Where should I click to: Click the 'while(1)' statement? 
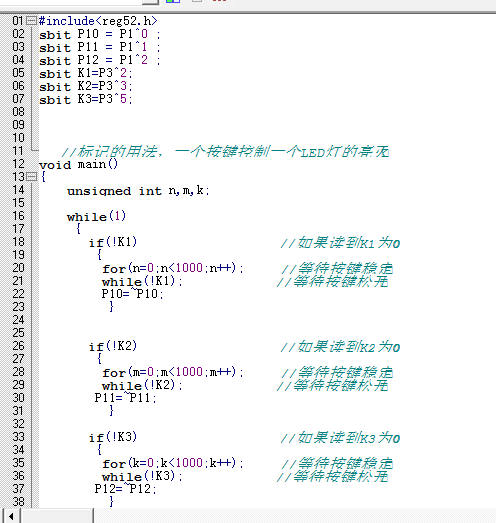pyautogui.click(x=96, y=216)
